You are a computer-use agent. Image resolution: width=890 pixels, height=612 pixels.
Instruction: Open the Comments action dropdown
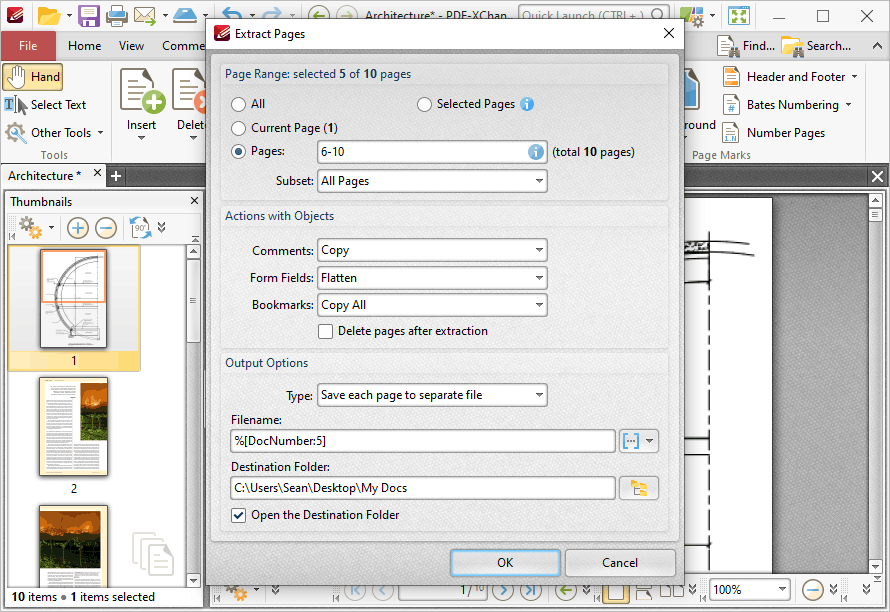click(432, 250)
